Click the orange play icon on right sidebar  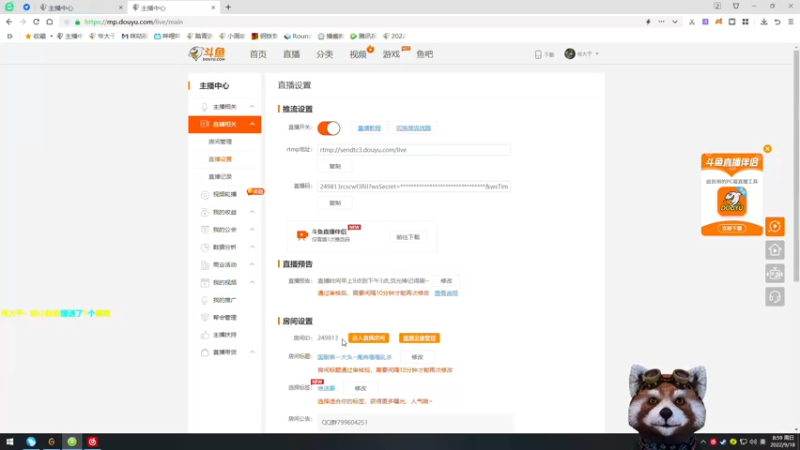775,227
